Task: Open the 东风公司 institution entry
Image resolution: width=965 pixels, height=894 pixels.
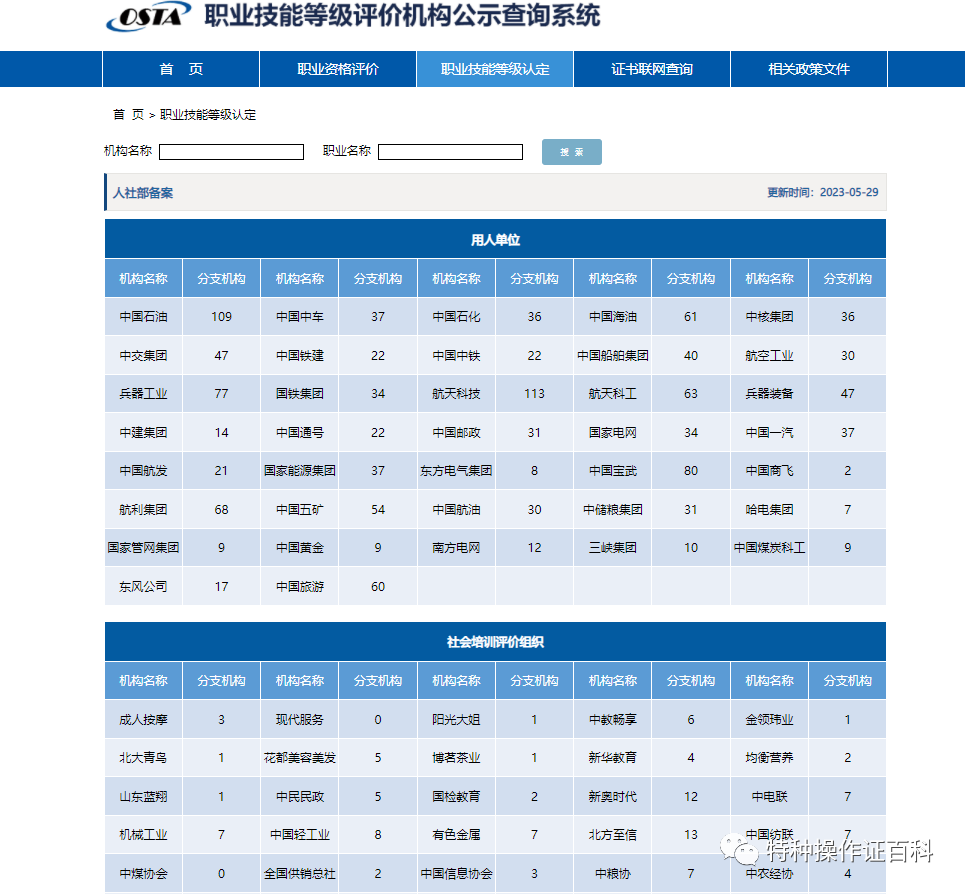Action: 143,587
